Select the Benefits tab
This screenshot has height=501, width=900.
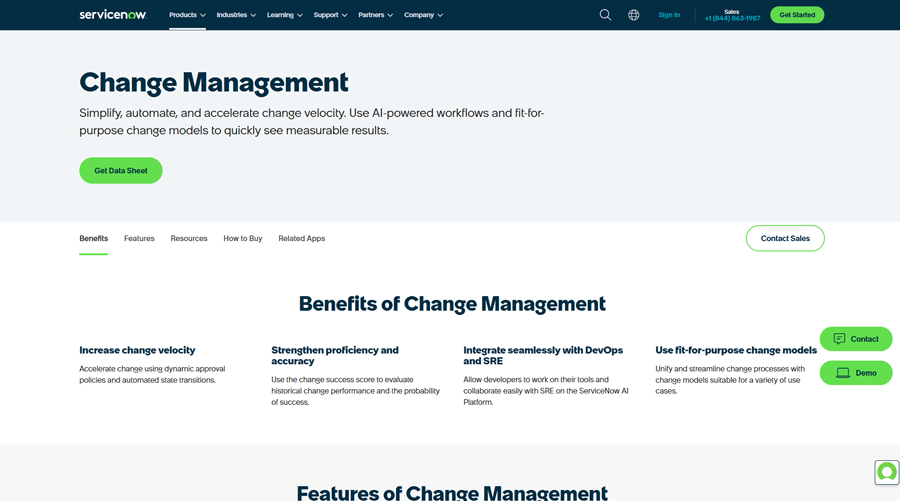pos(94,238)
